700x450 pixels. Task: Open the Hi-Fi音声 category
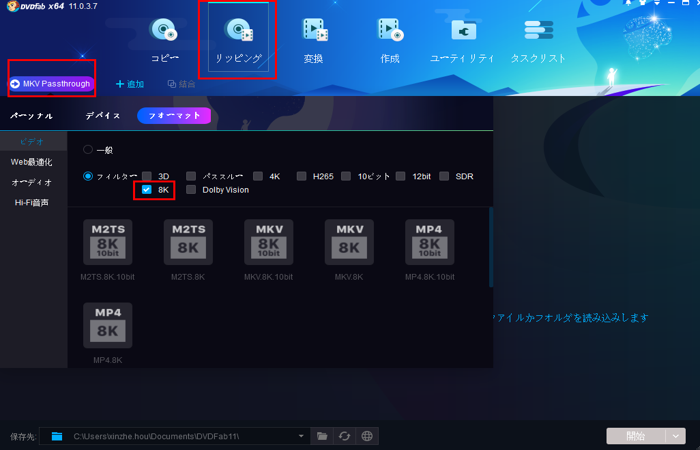click(x=32, y=203)
